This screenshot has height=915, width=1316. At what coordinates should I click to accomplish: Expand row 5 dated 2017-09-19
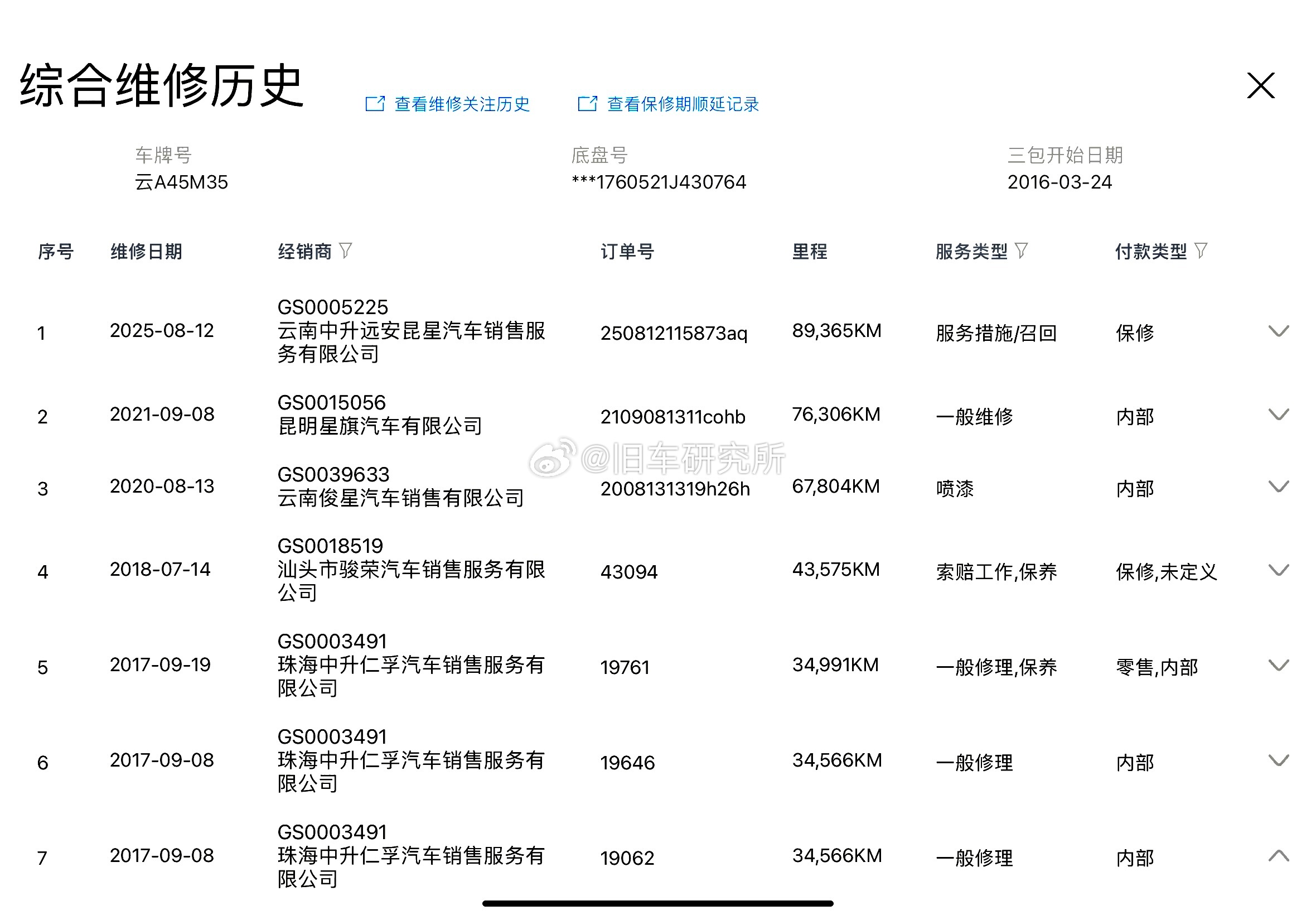1278,666
